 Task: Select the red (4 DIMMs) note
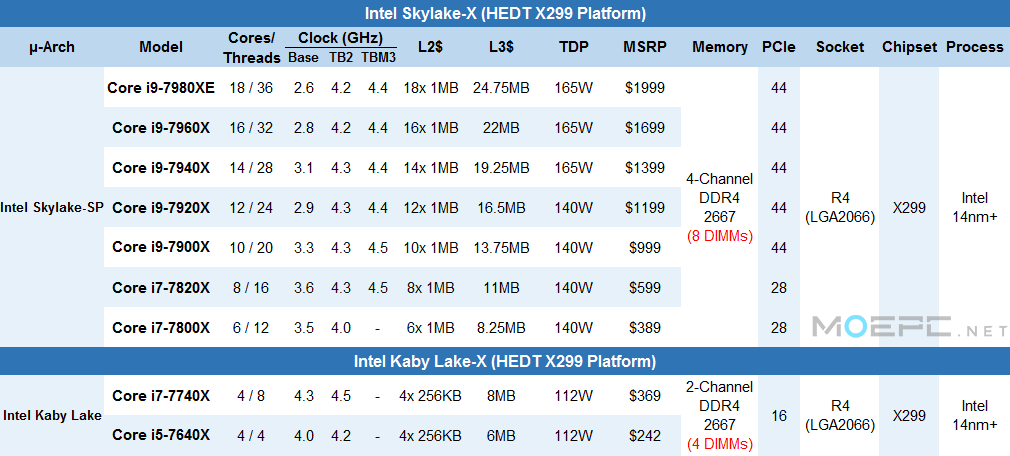point(719,444)
